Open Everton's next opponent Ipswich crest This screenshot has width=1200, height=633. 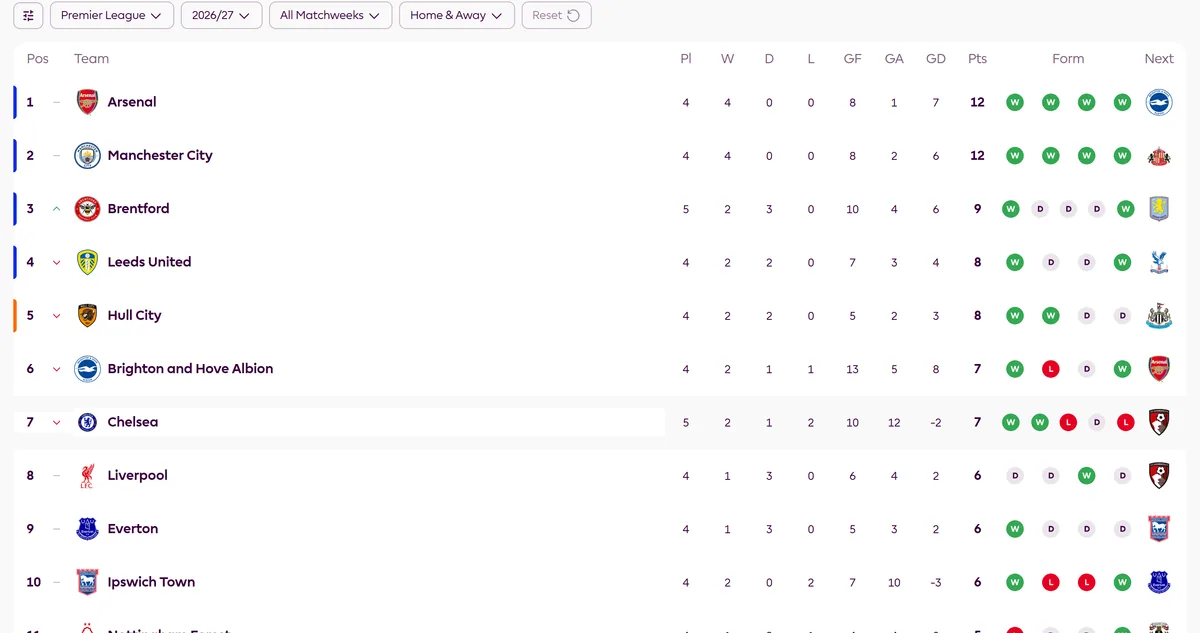coord(1159,529)
